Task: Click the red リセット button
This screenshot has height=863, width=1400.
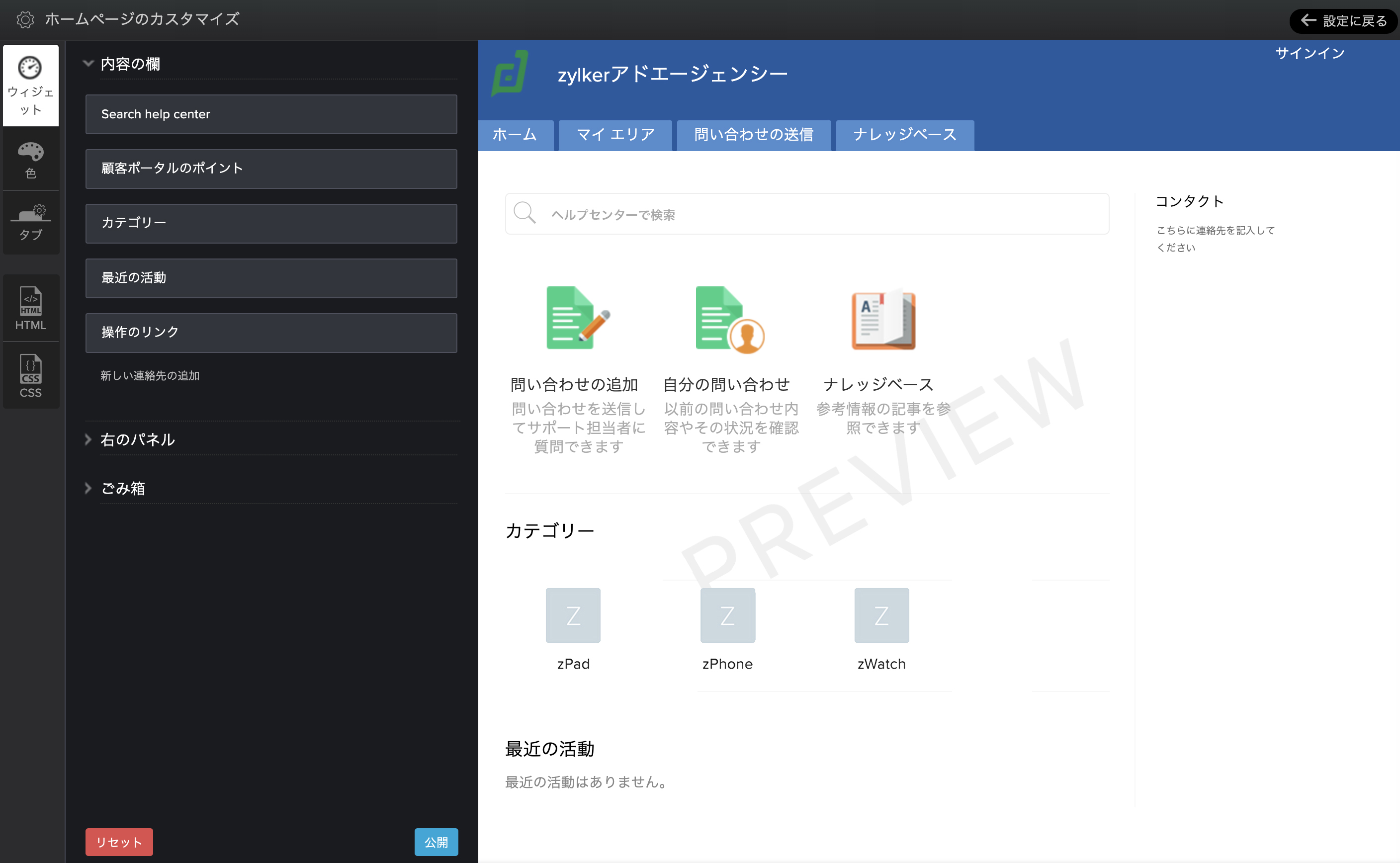Action: 119,842
